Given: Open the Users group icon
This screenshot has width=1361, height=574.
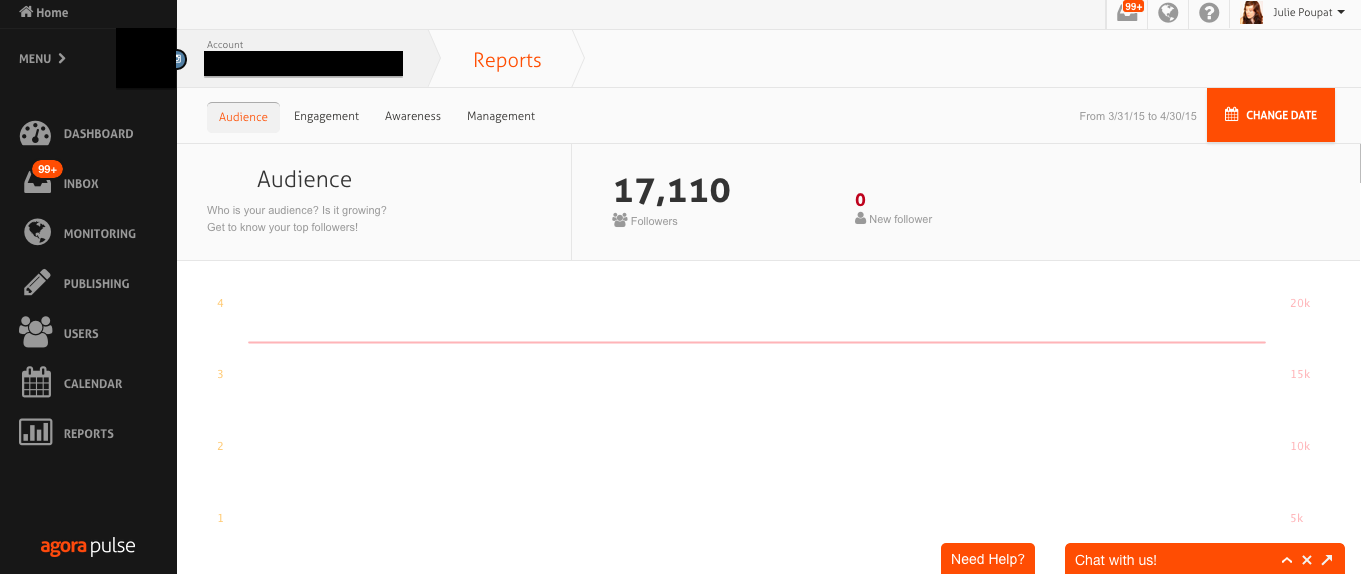Looking at the screenshot, I should click(x=36, y=333).
